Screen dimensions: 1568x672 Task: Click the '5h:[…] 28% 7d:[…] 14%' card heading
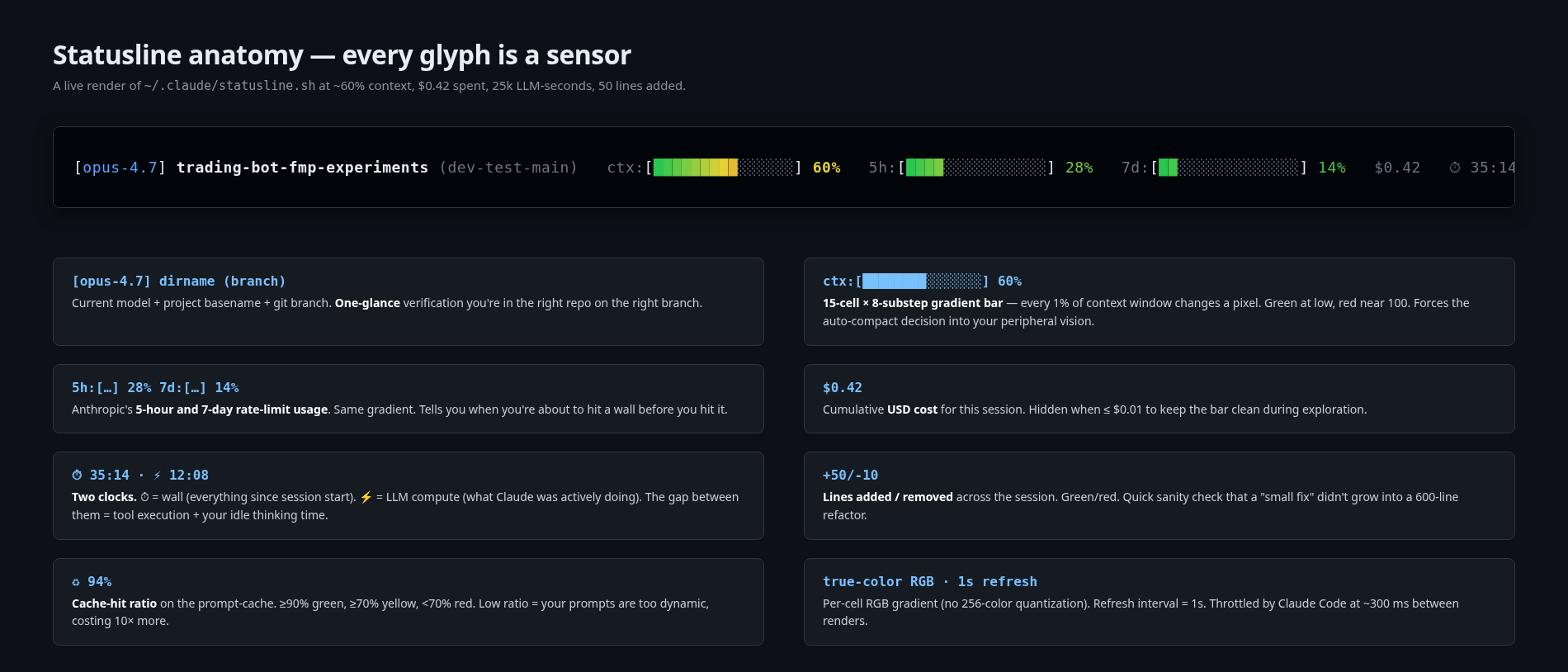click(155, 388)
